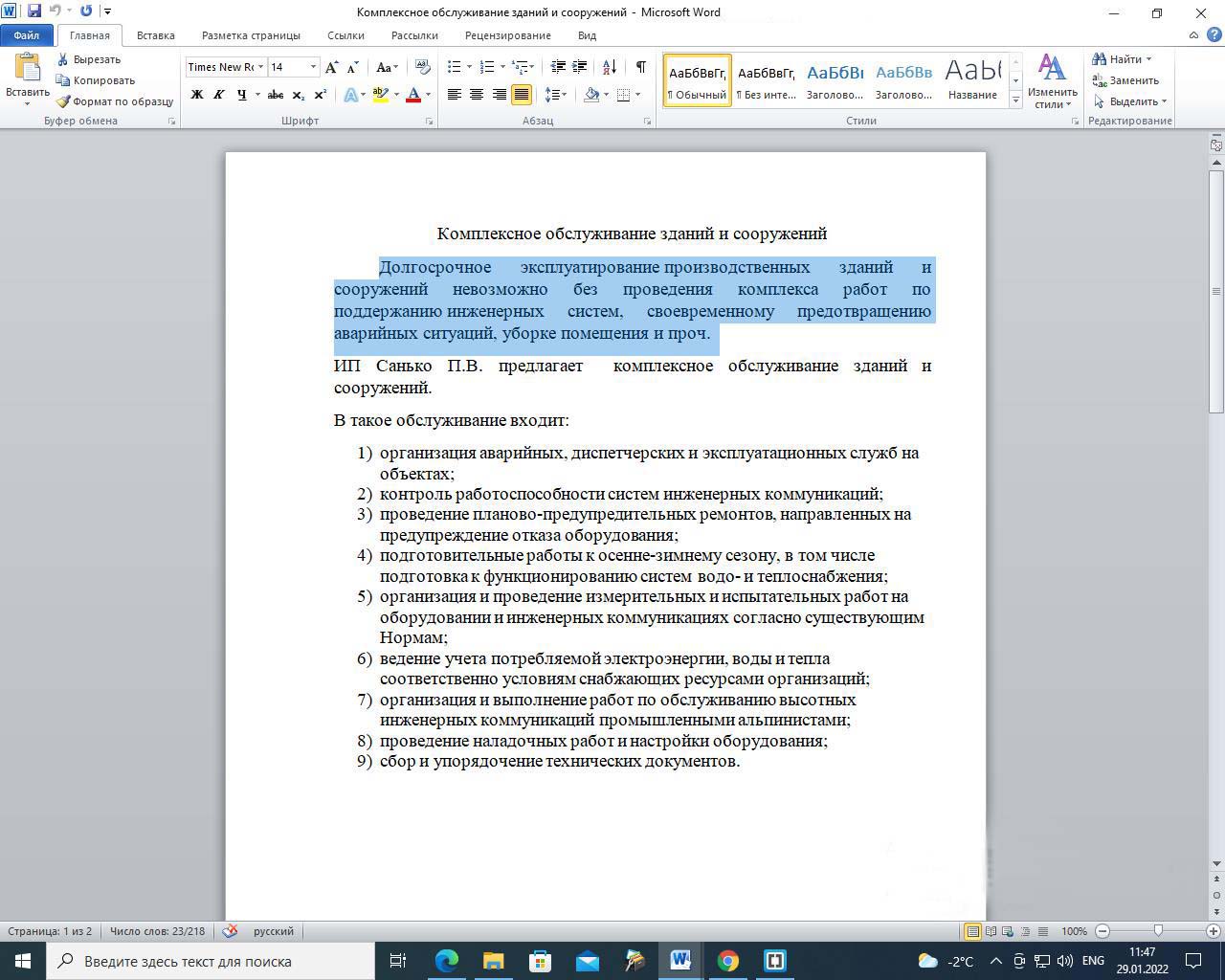
Task: Toggle justify text alignment
Action: (522, 95)
